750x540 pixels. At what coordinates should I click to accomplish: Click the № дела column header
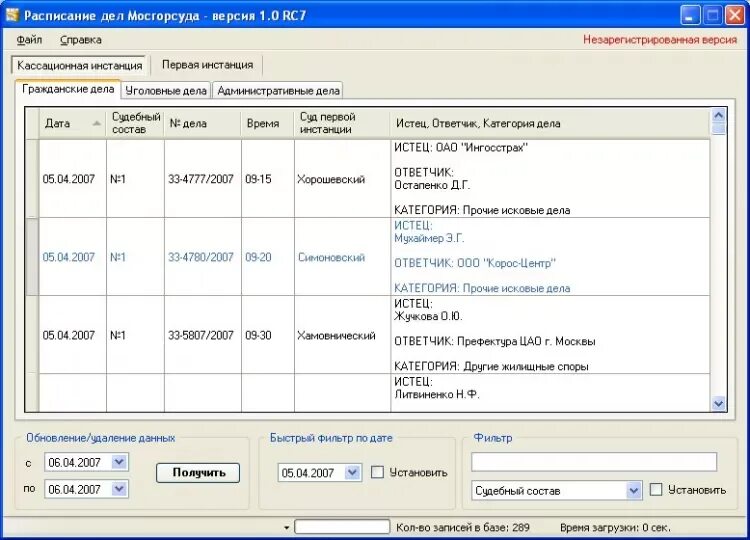pos(203,123)
